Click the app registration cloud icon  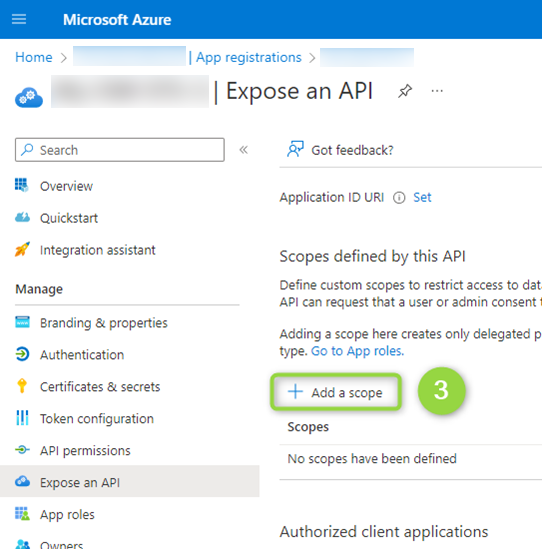coord(29,97)
